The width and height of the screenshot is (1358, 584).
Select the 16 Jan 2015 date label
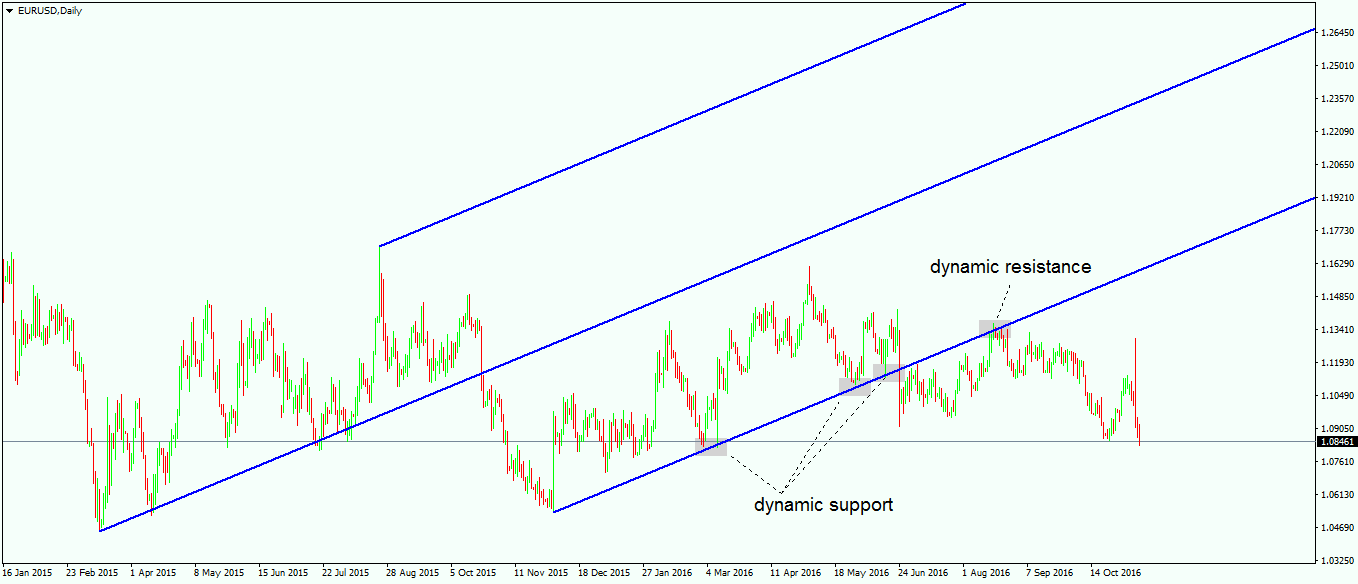click(x=26, y=573)
